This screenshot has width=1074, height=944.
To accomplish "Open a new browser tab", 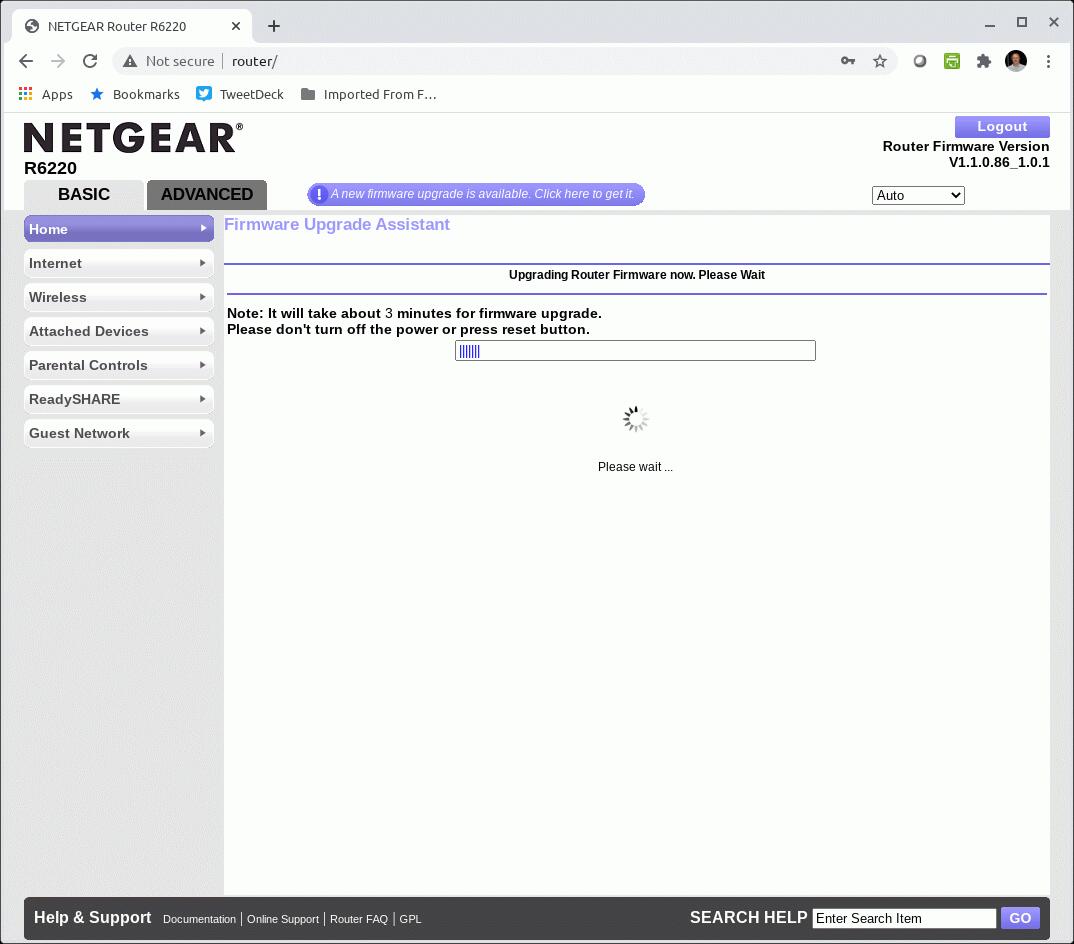I will (x=274, y=26).
